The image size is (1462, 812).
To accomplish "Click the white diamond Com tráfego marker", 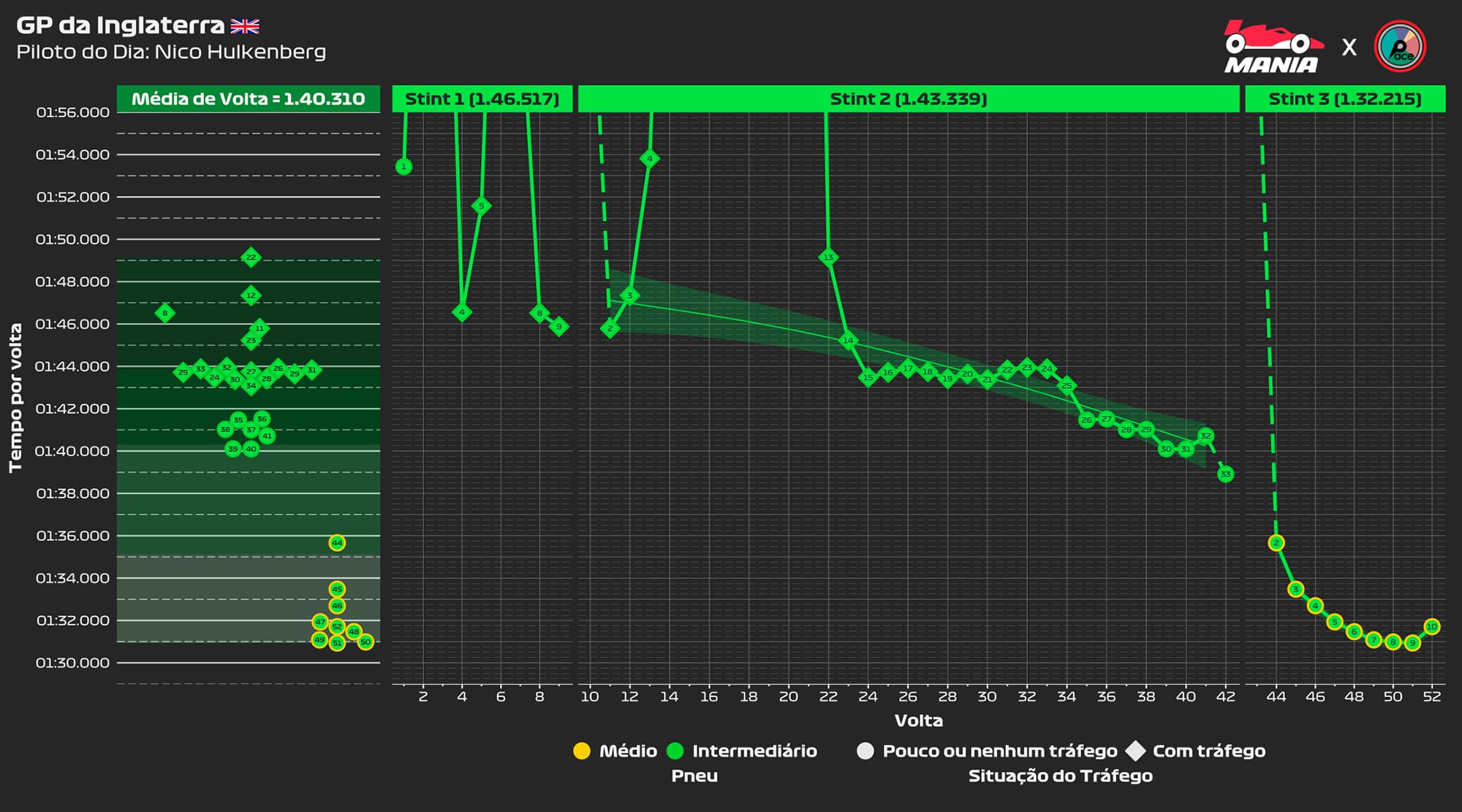I will [x=1136, y=751].
